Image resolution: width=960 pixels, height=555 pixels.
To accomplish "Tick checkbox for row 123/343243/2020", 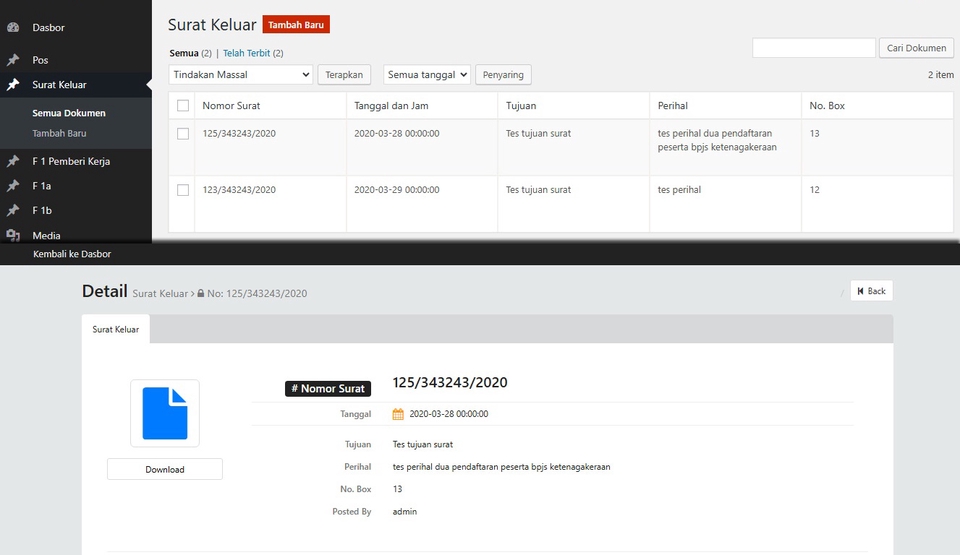I will 182,190.
